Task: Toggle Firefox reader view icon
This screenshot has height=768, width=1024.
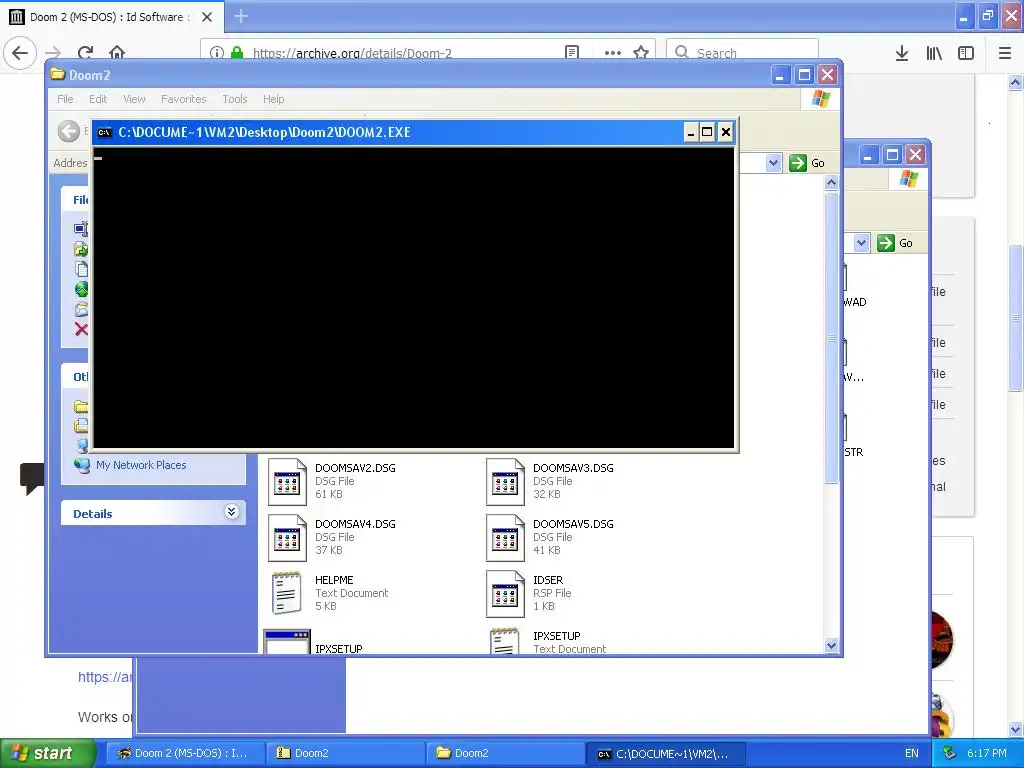Action: (572, 52)
